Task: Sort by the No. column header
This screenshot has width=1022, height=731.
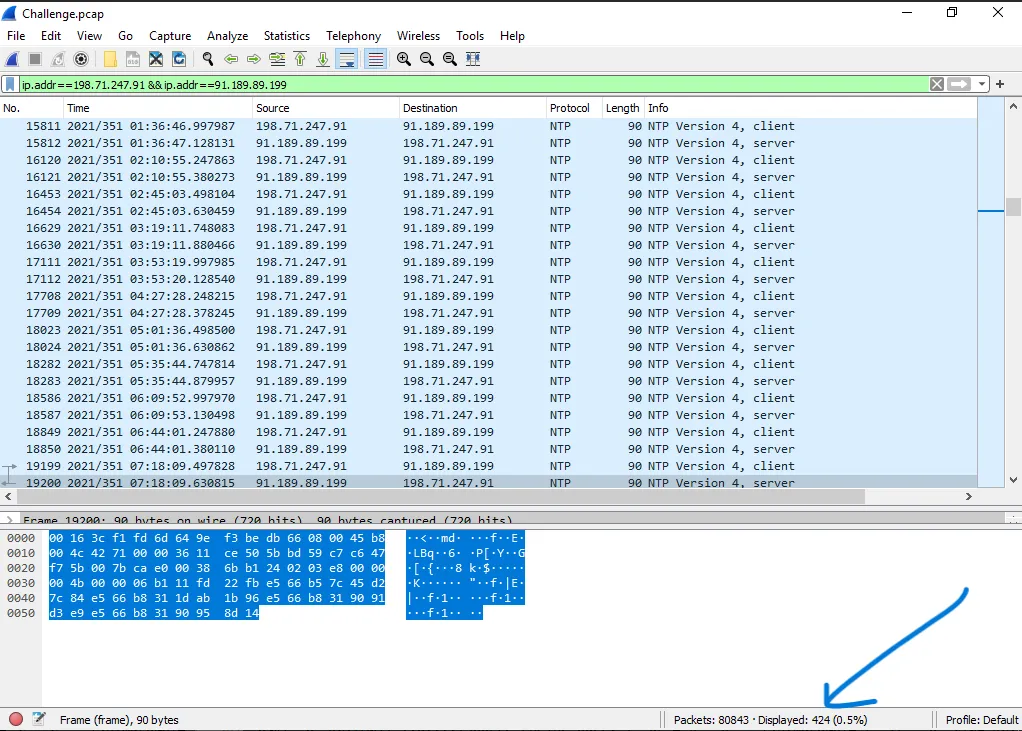Action: point(31,108)
